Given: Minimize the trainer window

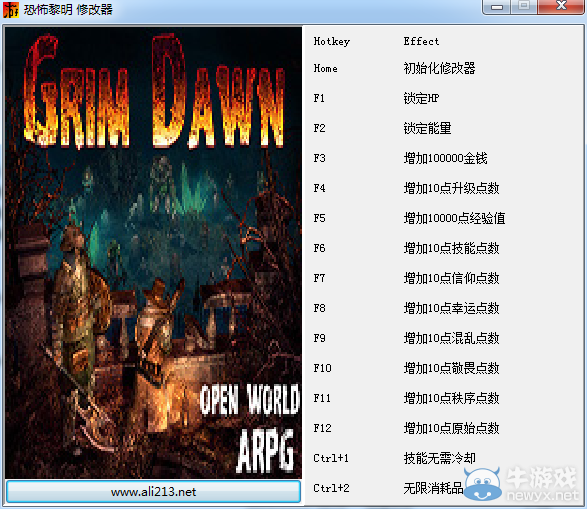Looking at the screenshot, I should tap(496, 6).
